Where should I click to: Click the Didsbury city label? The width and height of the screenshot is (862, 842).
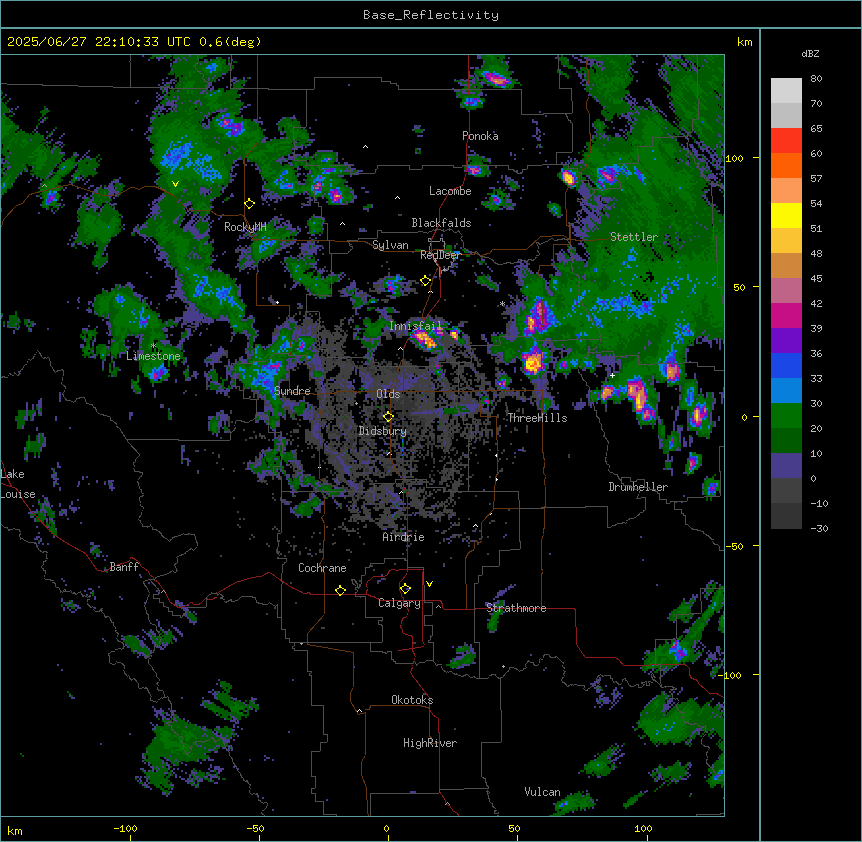[383, 431]
